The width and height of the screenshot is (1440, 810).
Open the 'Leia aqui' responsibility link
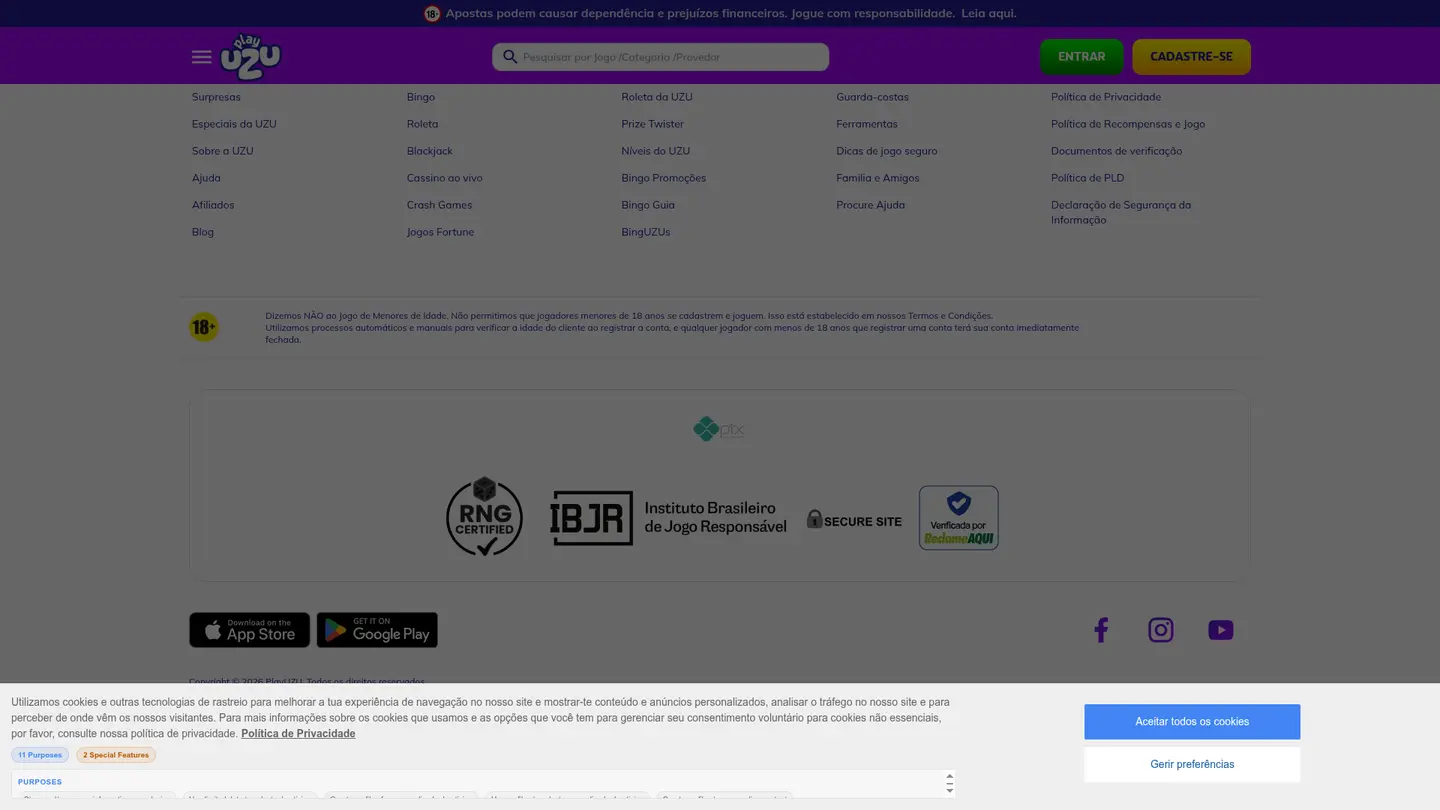point(988,13)
